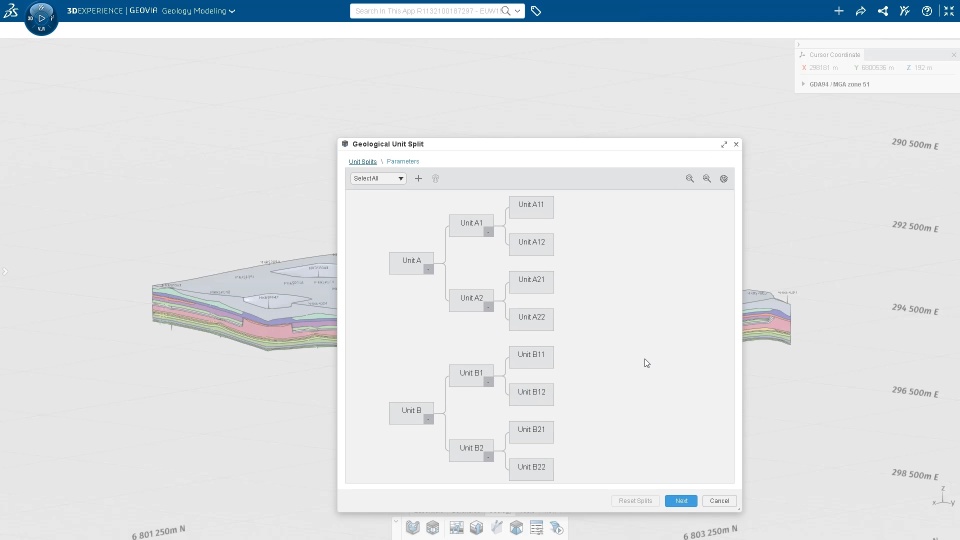The height and width of the screenshot is (540, 960).
Task: Click the parameters list sliders icon
Action: click(537, 527)
